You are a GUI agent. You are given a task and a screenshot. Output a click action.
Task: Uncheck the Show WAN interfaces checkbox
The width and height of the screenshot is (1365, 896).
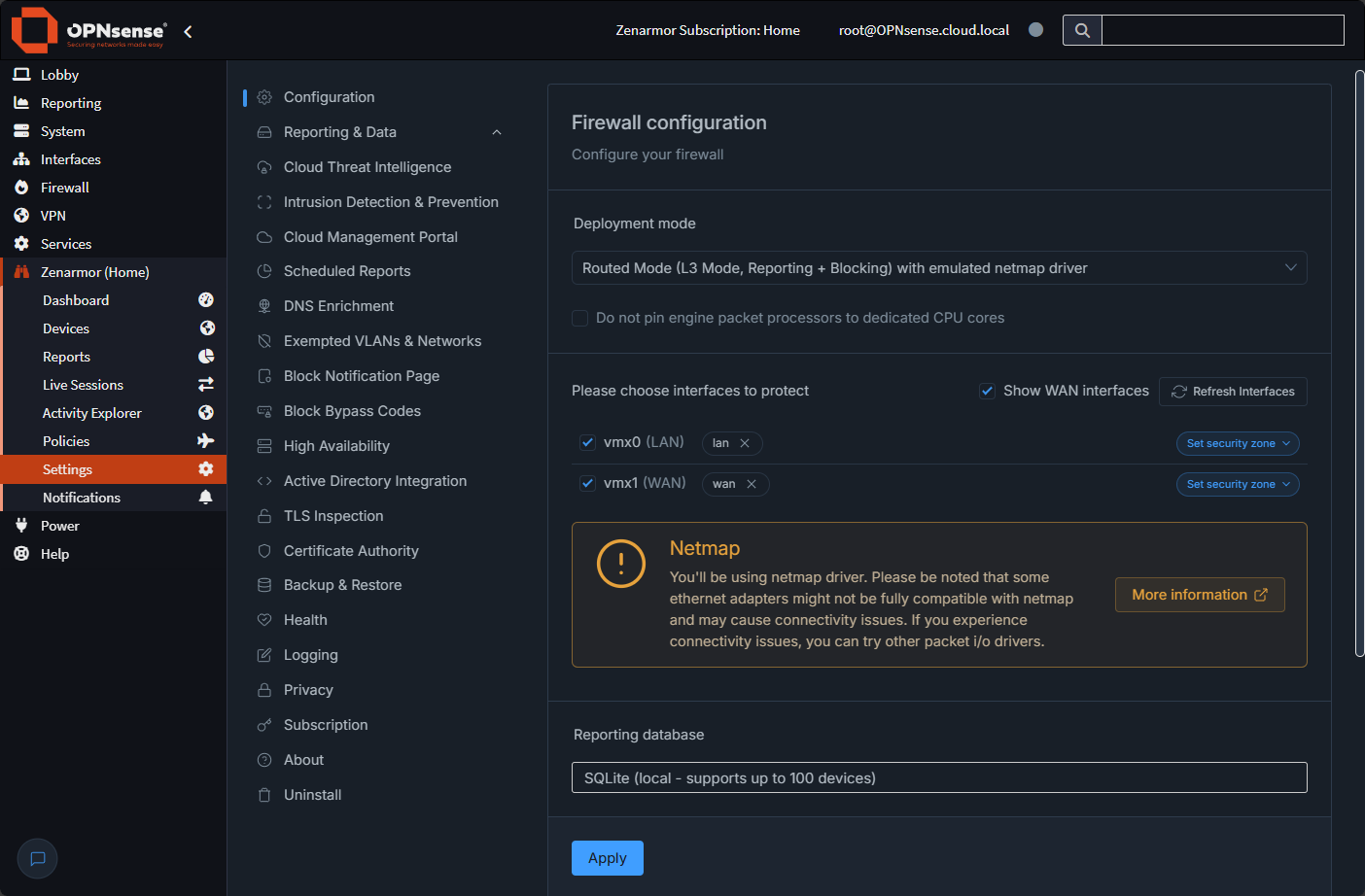point(987,391)
